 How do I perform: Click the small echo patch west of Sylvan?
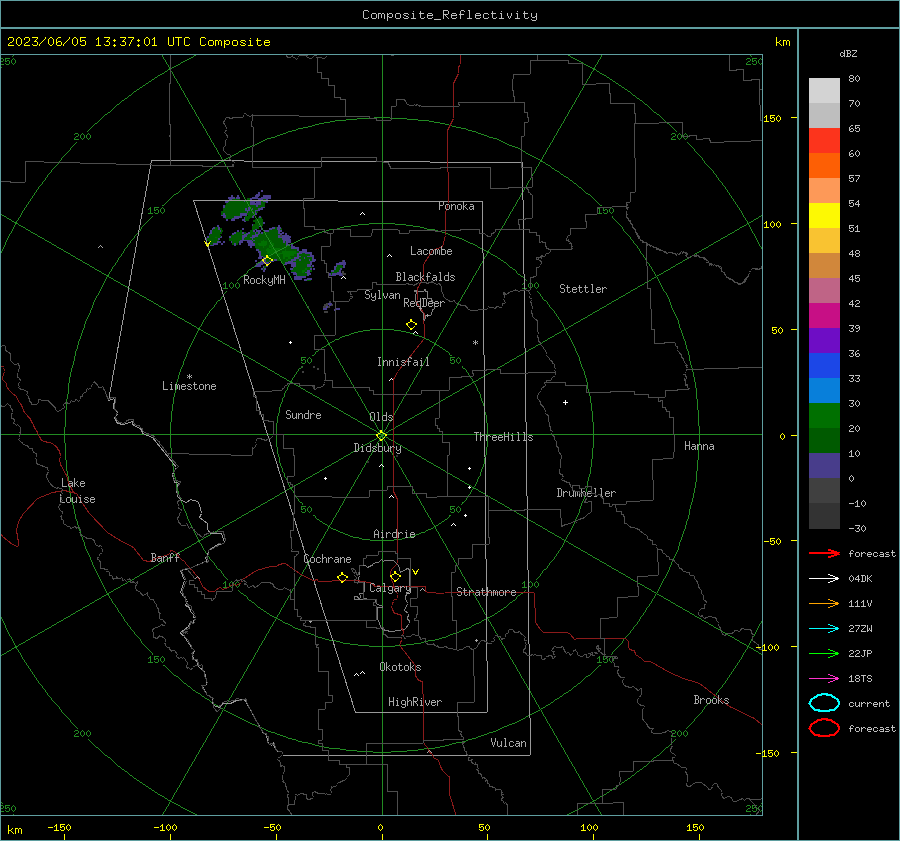[328, 306]
